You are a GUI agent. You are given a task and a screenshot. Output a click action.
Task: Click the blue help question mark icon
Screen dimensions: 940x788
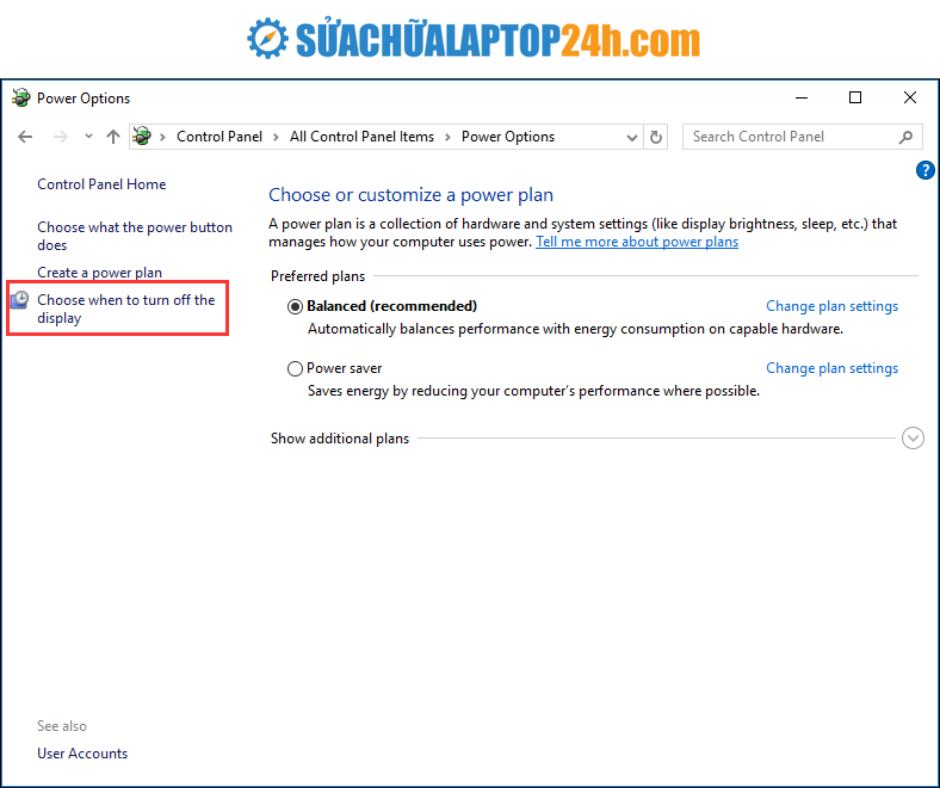coord(925,171)
